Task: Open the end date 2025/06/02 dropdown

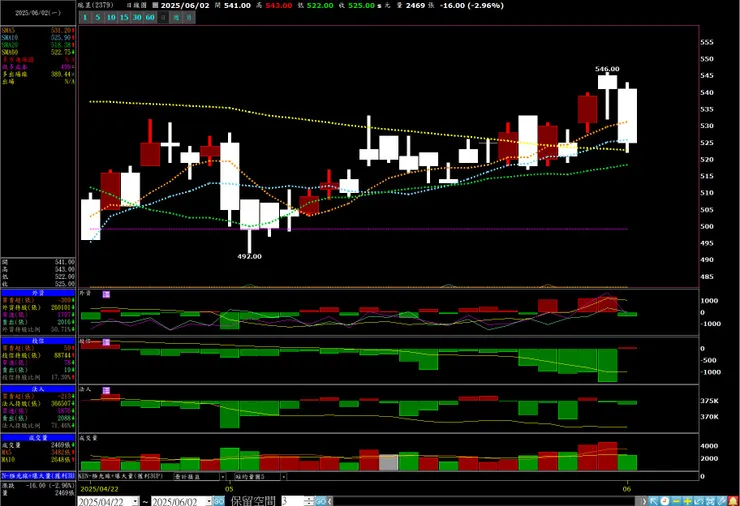Action: click(208, 501)
